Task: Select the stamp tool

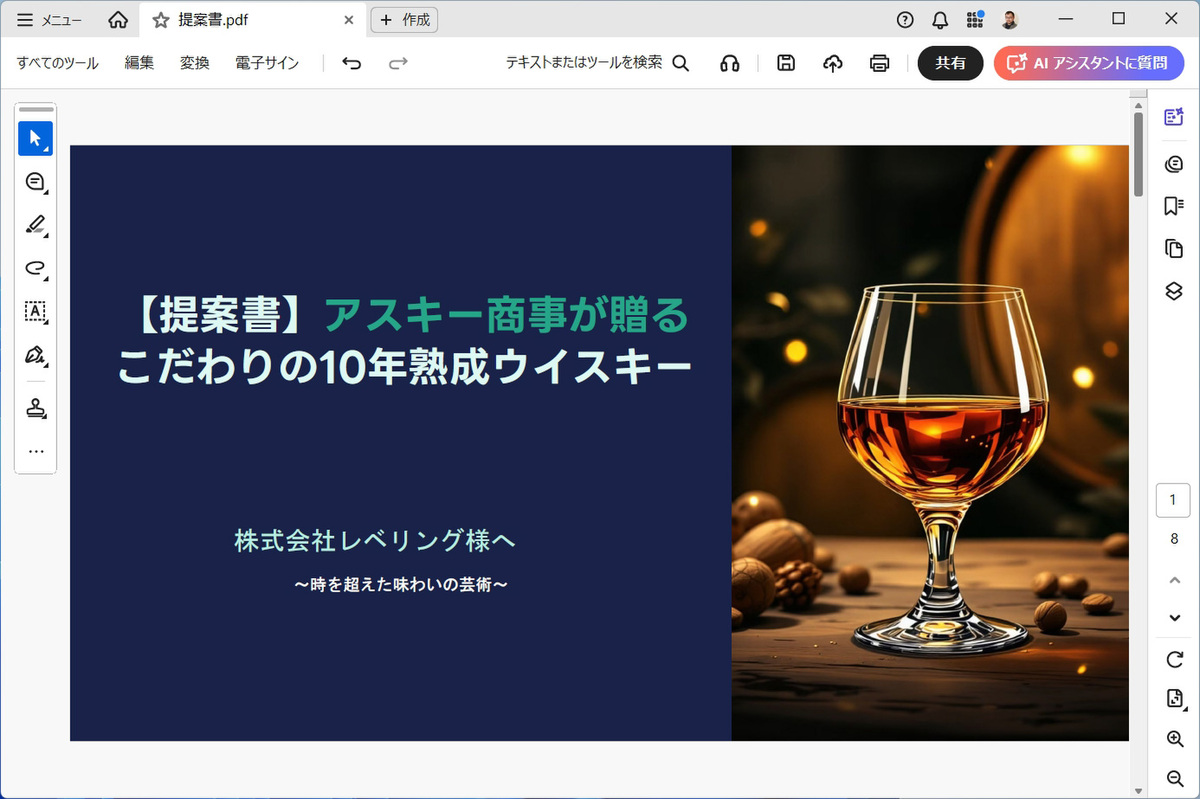Action: [x=35, y=408]
